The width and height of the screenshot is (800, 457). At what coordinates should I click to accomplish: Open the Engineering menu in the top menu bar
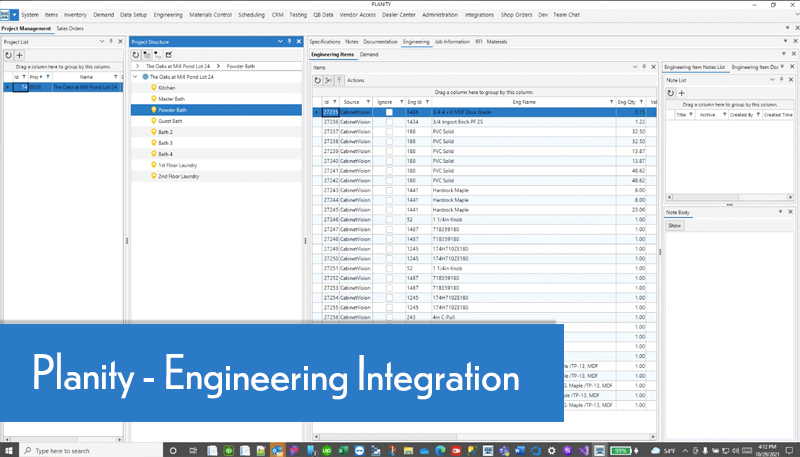[168, 15]
